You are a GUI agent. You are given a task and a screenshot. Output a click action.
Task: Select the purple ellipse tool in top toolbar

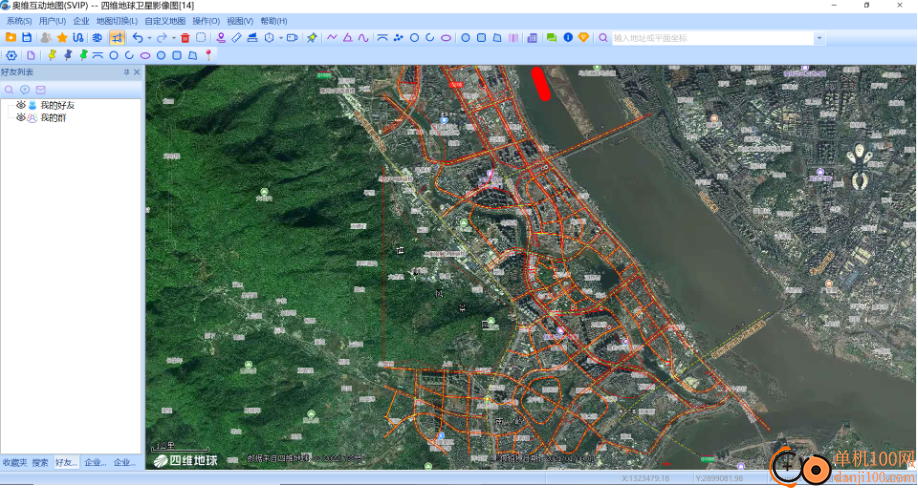click(446, 37)
